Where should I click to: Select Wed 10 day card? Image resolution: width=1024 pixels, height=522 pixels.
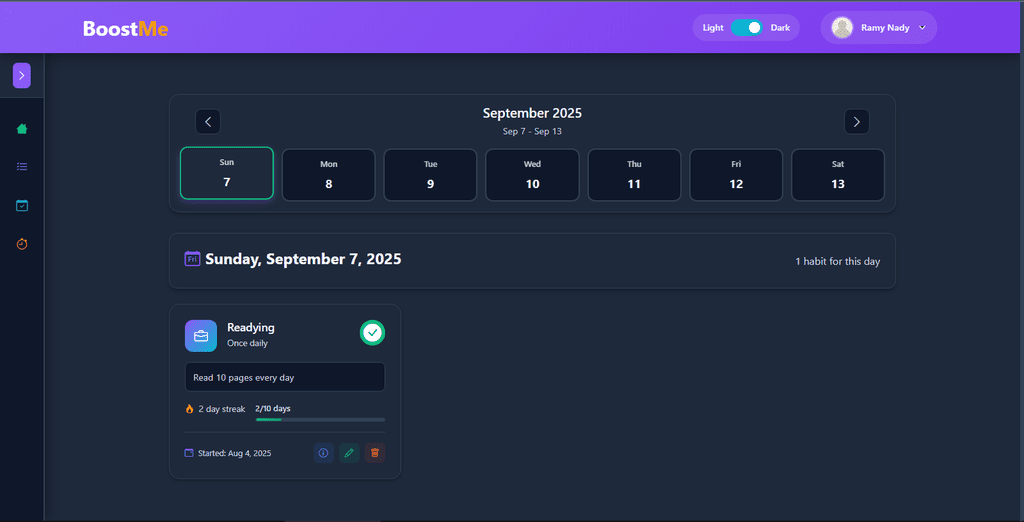[532, 175]
